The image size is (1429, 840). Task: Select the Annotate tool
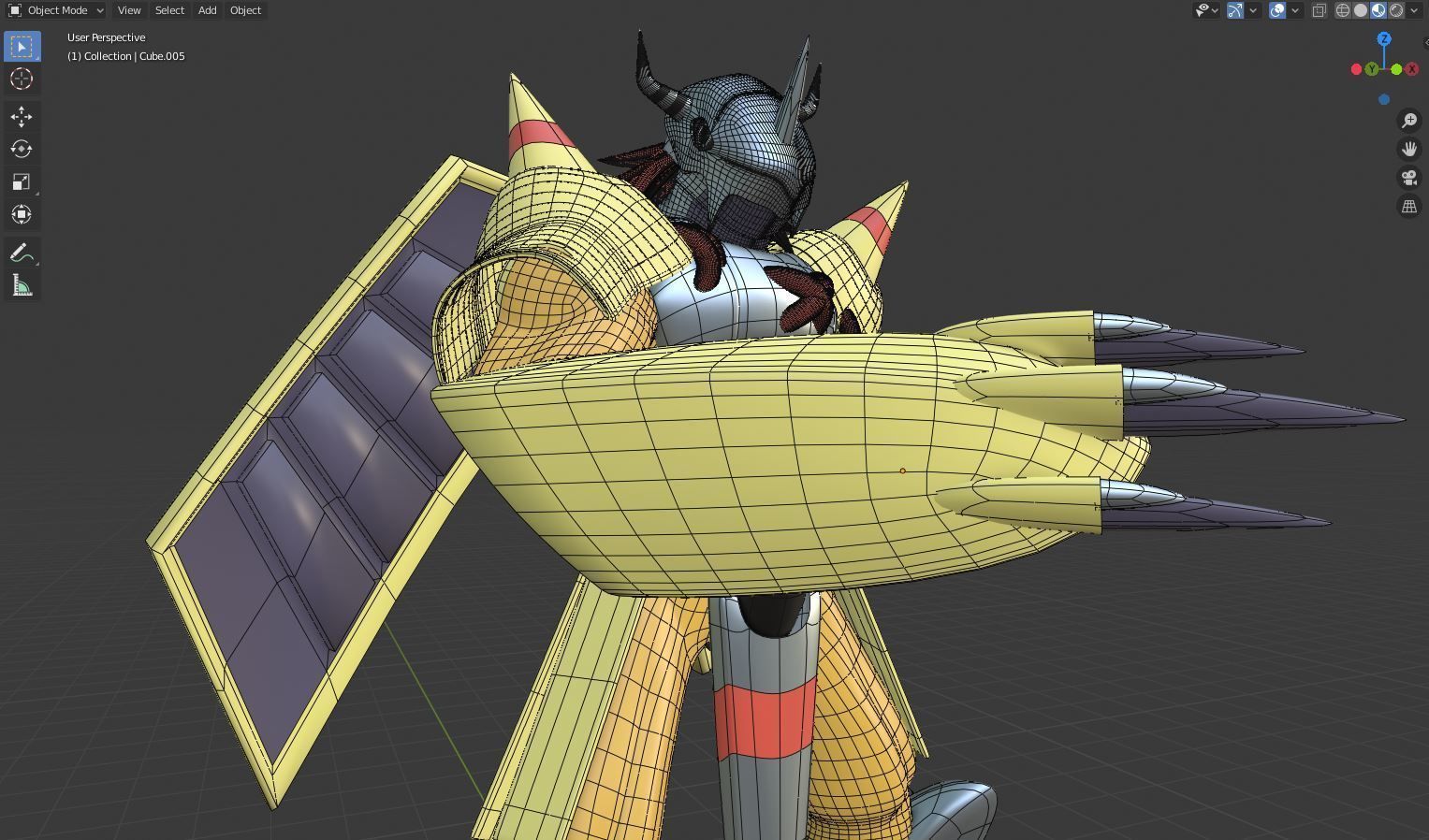22,251
